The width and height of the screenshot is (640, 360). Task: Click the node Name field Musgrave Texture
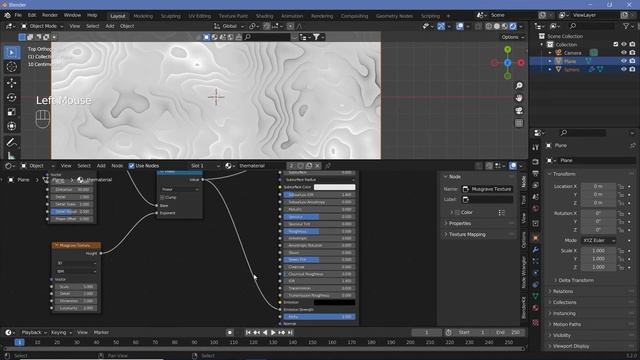[x=487, y=189]
